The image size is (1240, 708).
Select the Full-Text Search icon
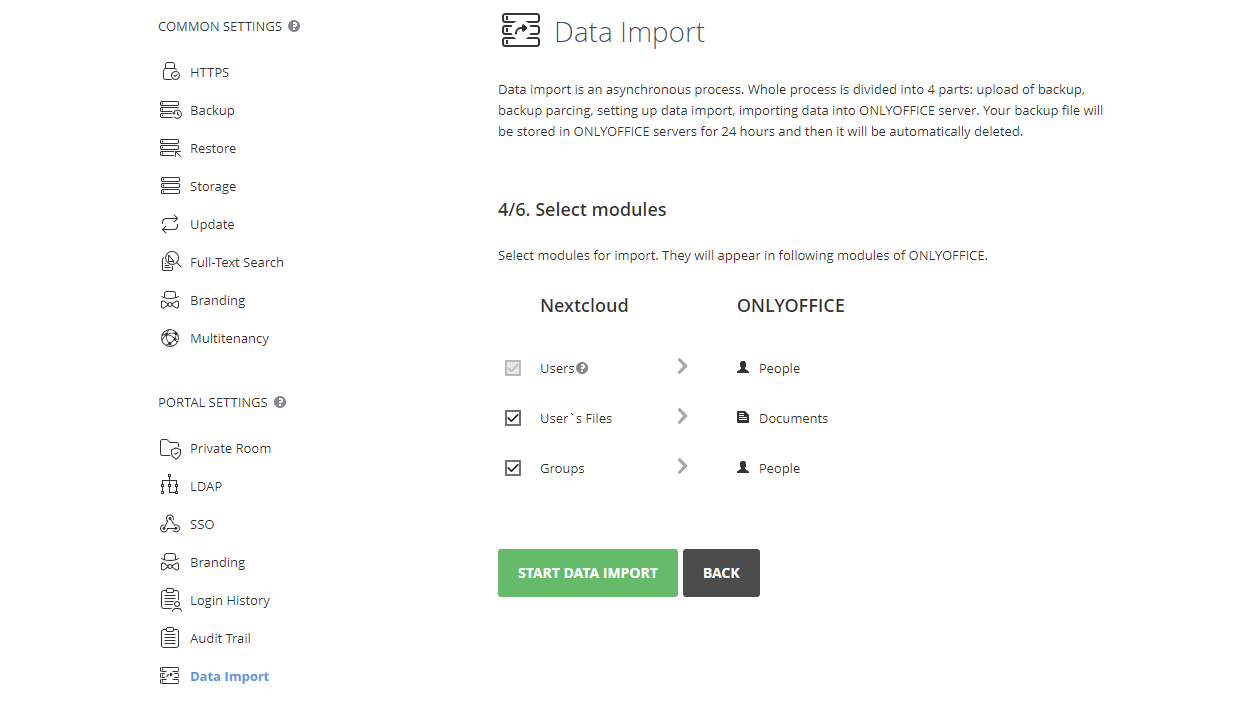pos(169,261)
